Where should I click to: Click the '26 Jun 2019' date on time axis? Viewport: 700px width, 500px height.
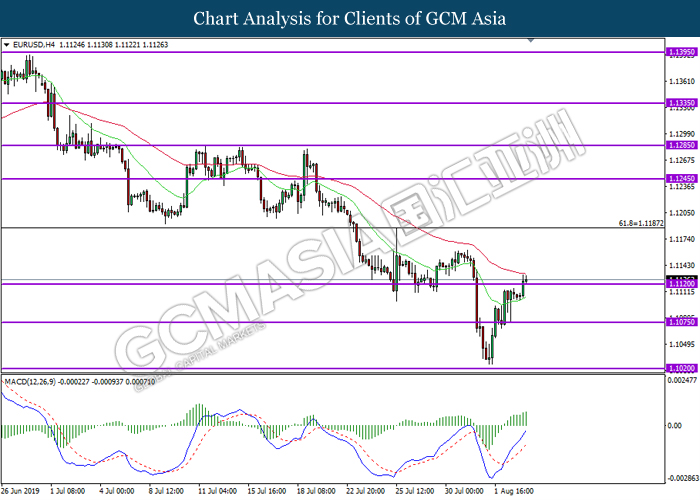tap(22, 492)
